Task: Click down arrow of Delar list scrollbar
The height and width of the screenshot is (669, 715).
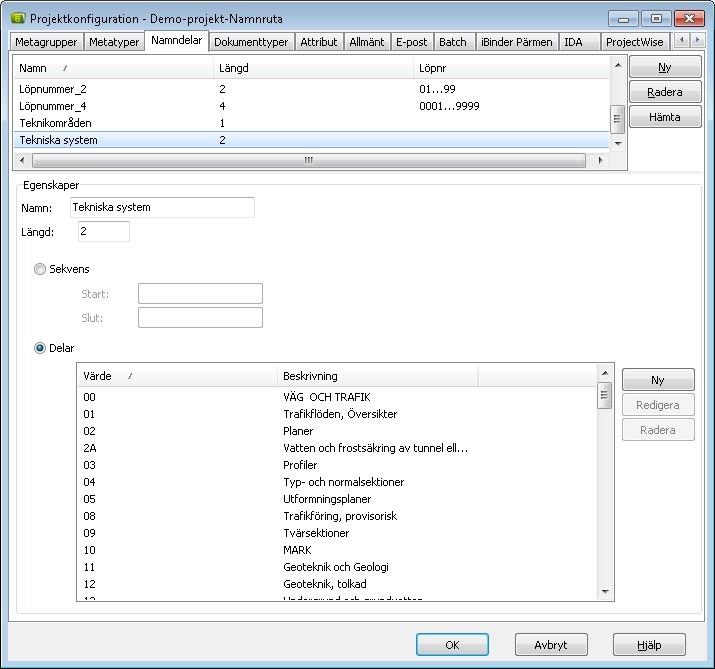Action: [605, 591]
